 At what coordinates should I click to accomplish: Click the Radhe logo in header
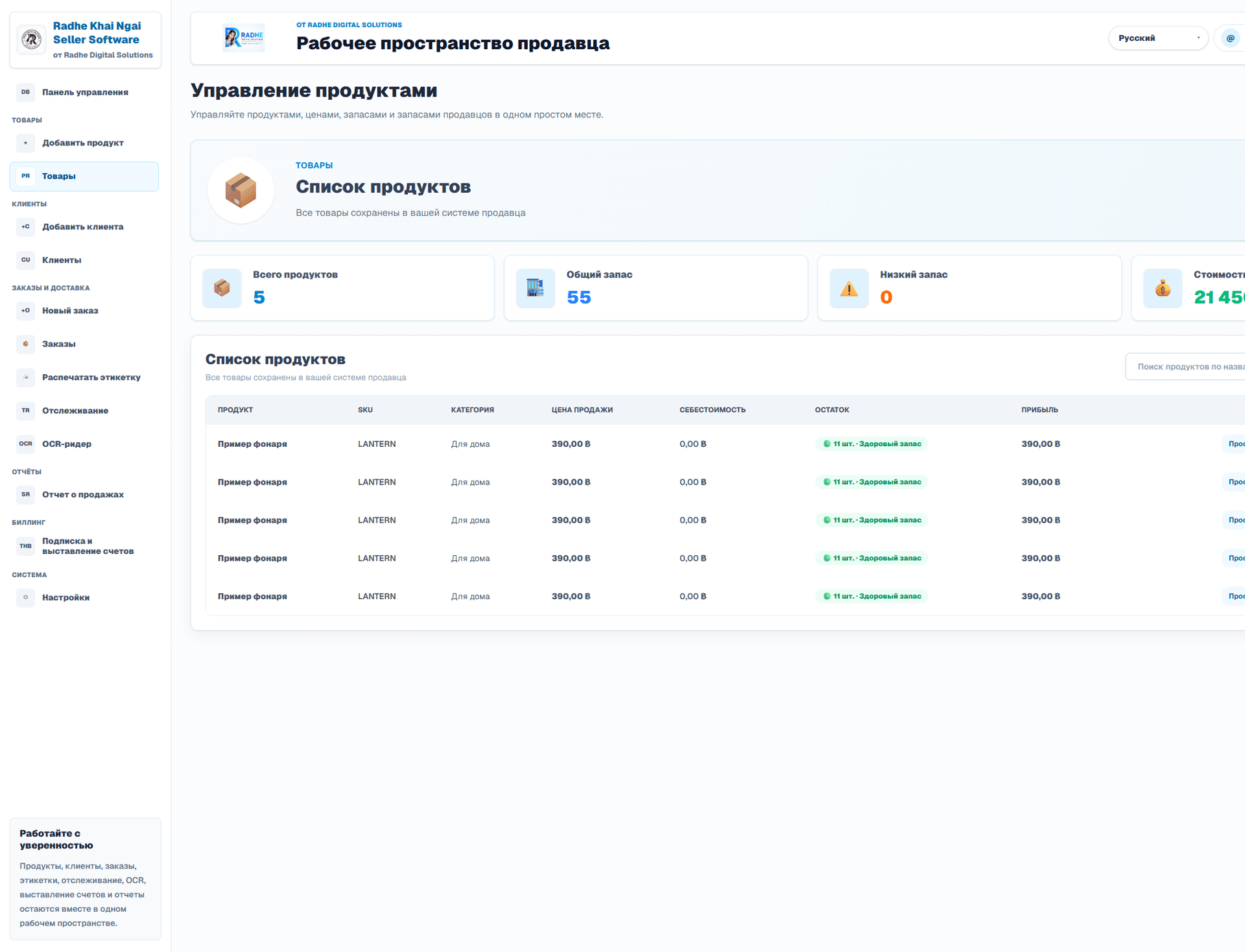coord(244,38)
